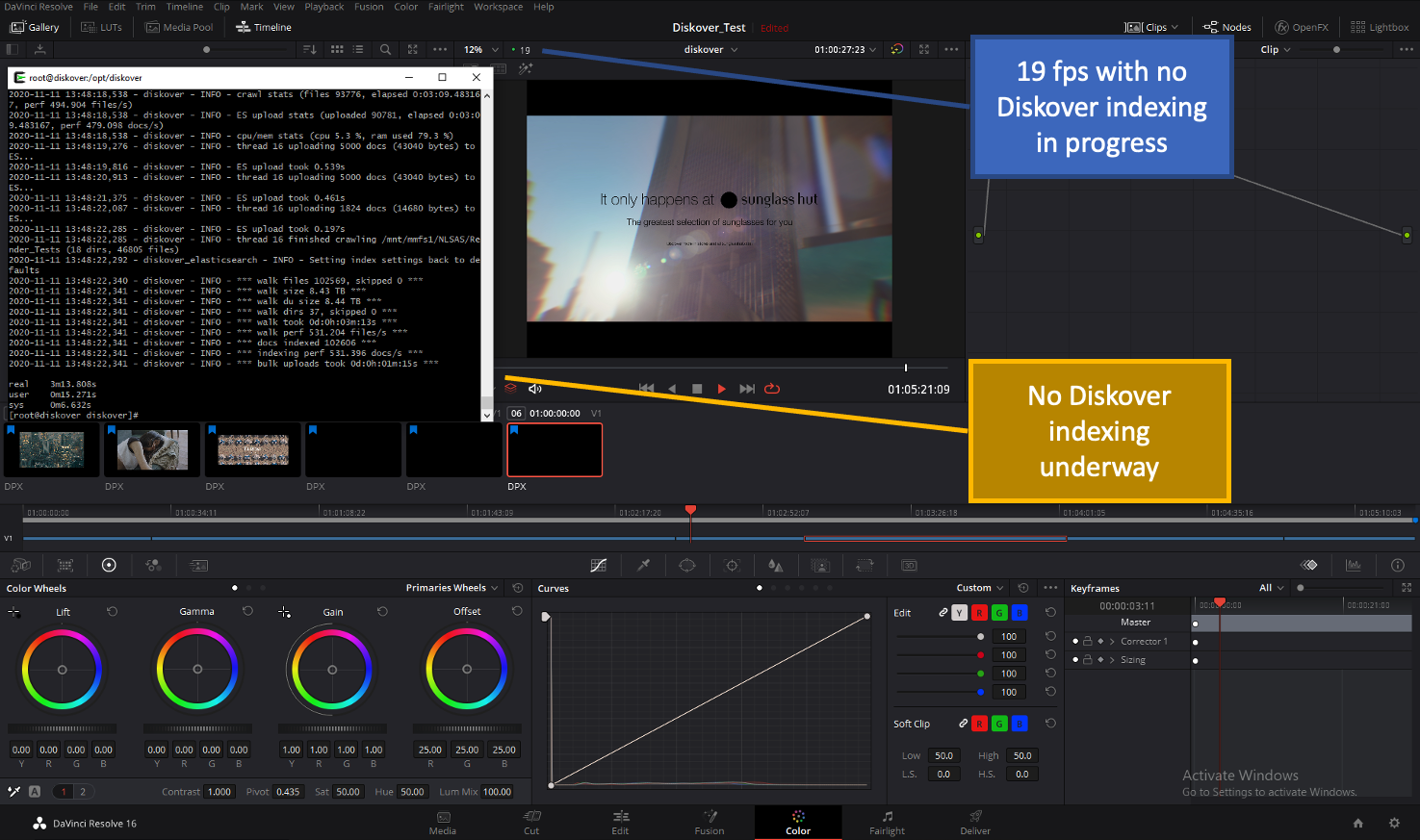Open the Blur/Sharpen palette icon

(x=776, y=565)
